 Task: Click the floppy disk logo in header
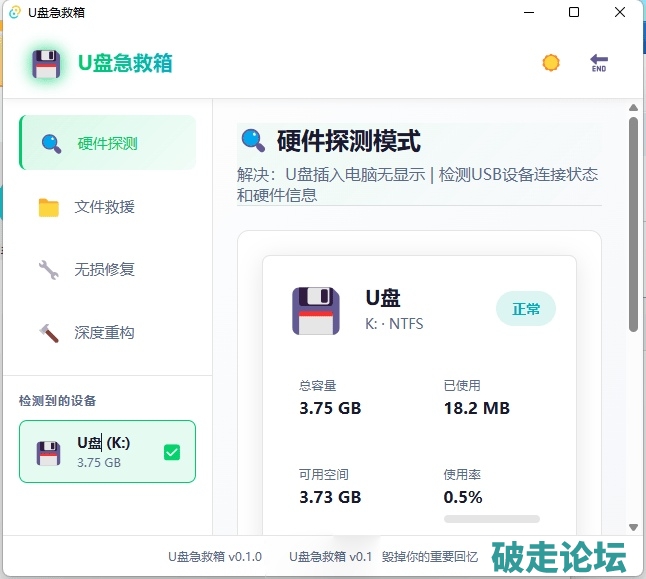click(x=47, y=63)
